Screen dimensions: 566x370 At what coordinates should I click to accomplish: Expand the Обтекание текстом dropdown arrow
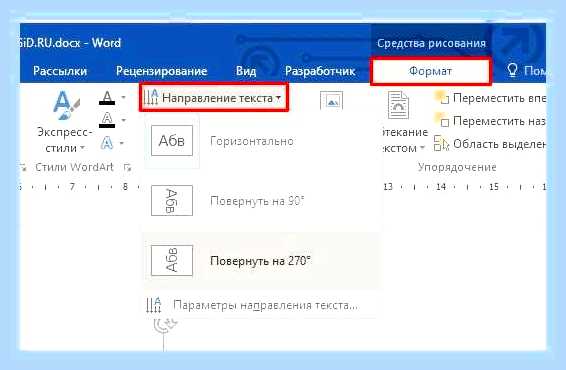pyautogui.click(x=422, y=148)
